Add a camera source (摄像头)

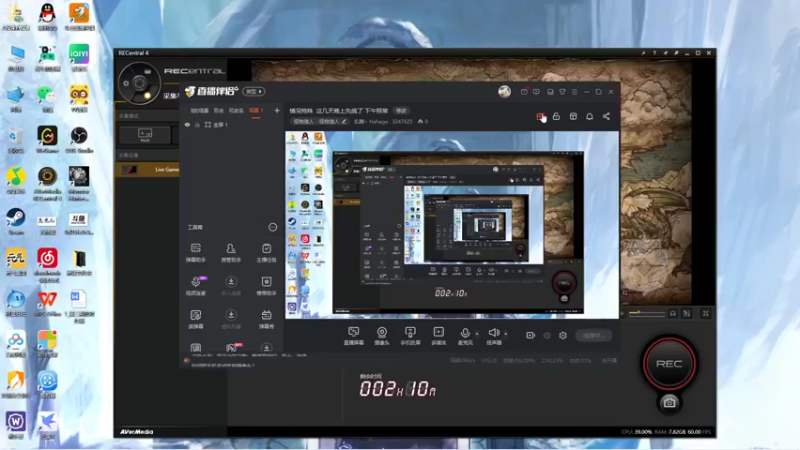pos(382,336)
